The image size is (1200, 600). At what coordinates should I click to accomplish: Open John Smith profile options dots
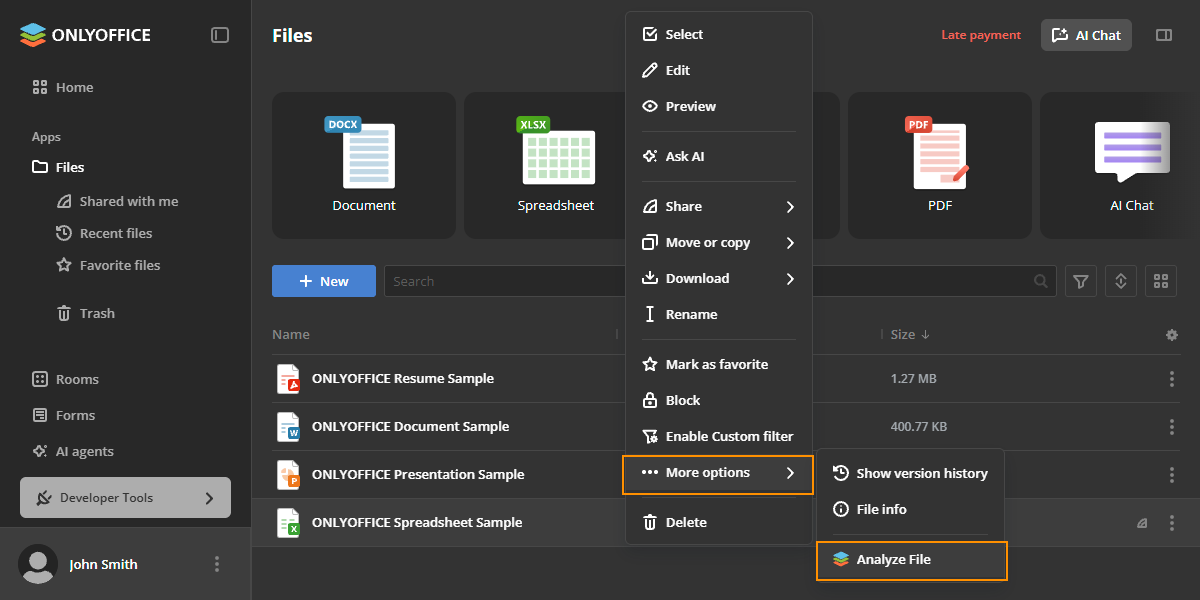coord(217,564)
